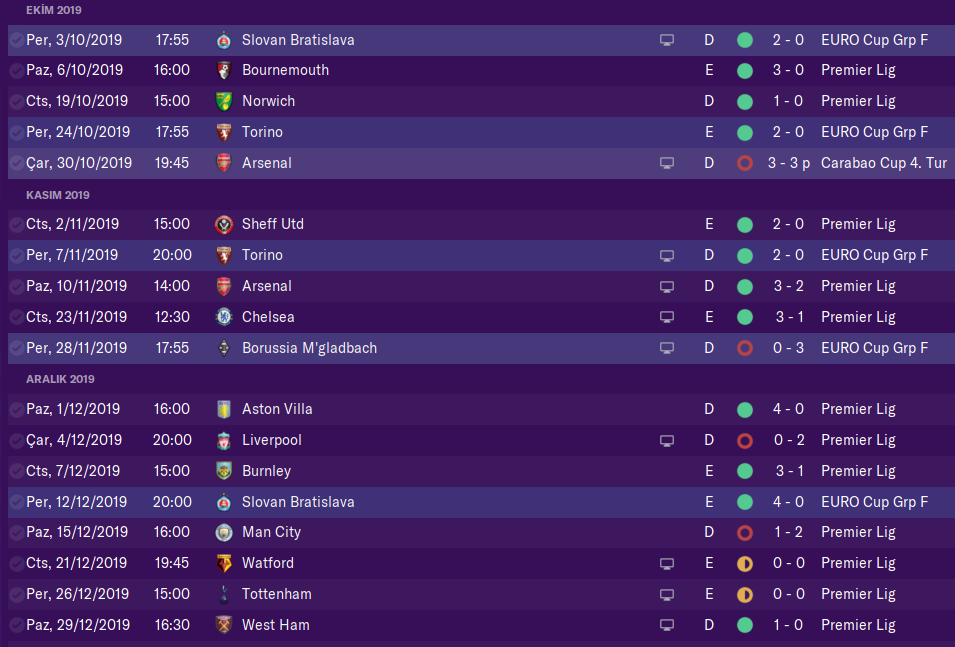Click the Norwich club crest
This screenshot has width=955, height=647.
(224, 102)
